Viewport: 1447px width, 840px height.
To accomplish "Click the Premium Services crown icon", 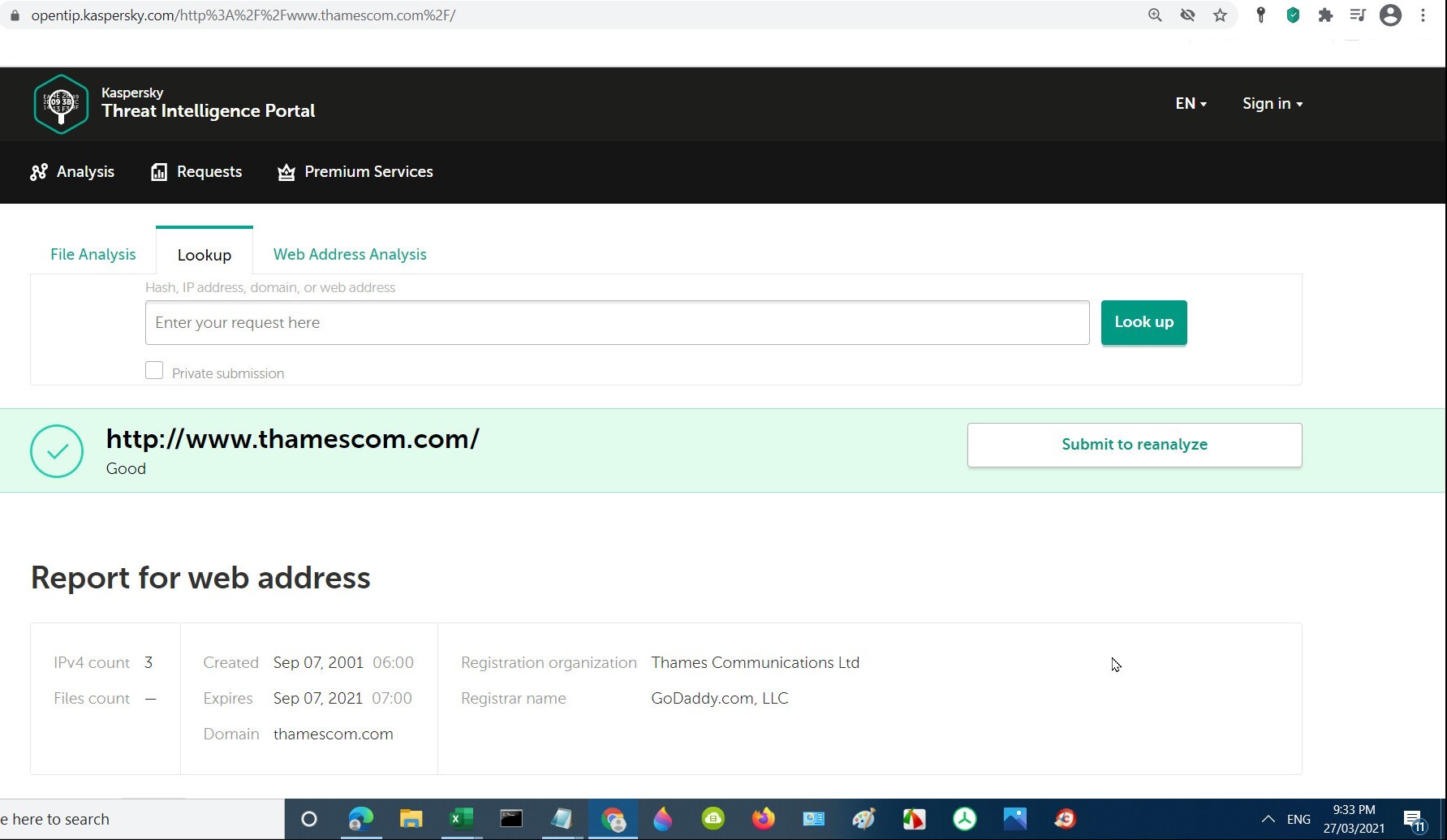I will [x=286, y=172].
